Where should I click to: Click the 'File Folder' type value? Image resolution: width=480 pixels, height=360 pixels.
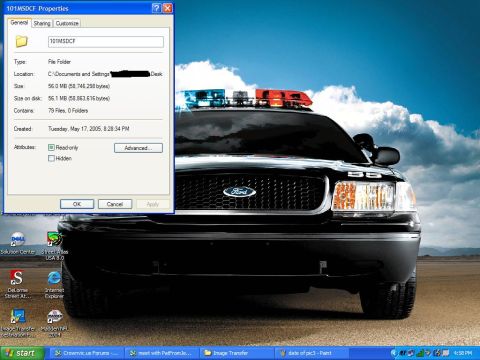(x=59, y=62)
